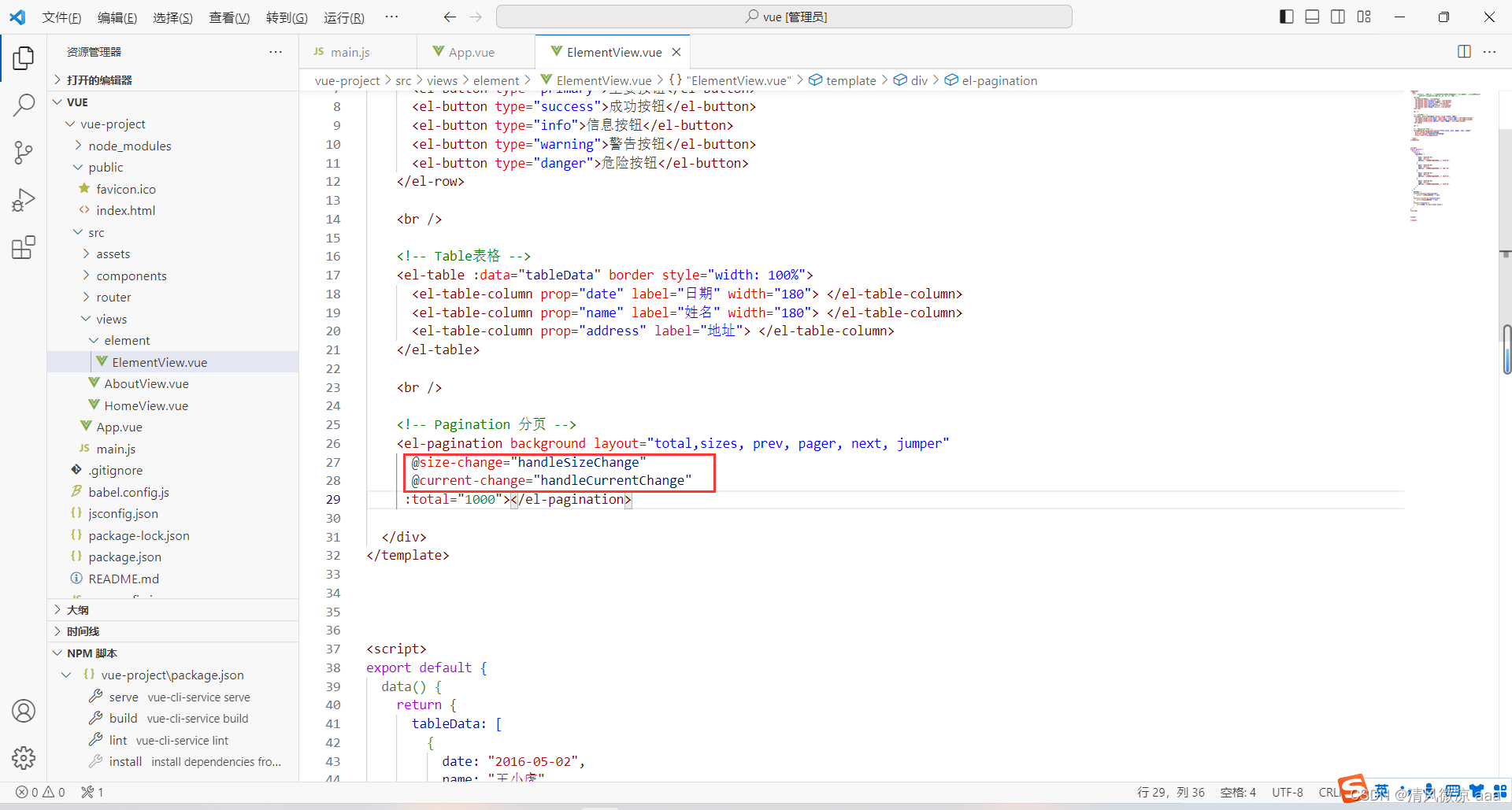Click line and column indicator 行 29, 列 36
This screenshot has height=810, width=1512.
pos(1170,793)
